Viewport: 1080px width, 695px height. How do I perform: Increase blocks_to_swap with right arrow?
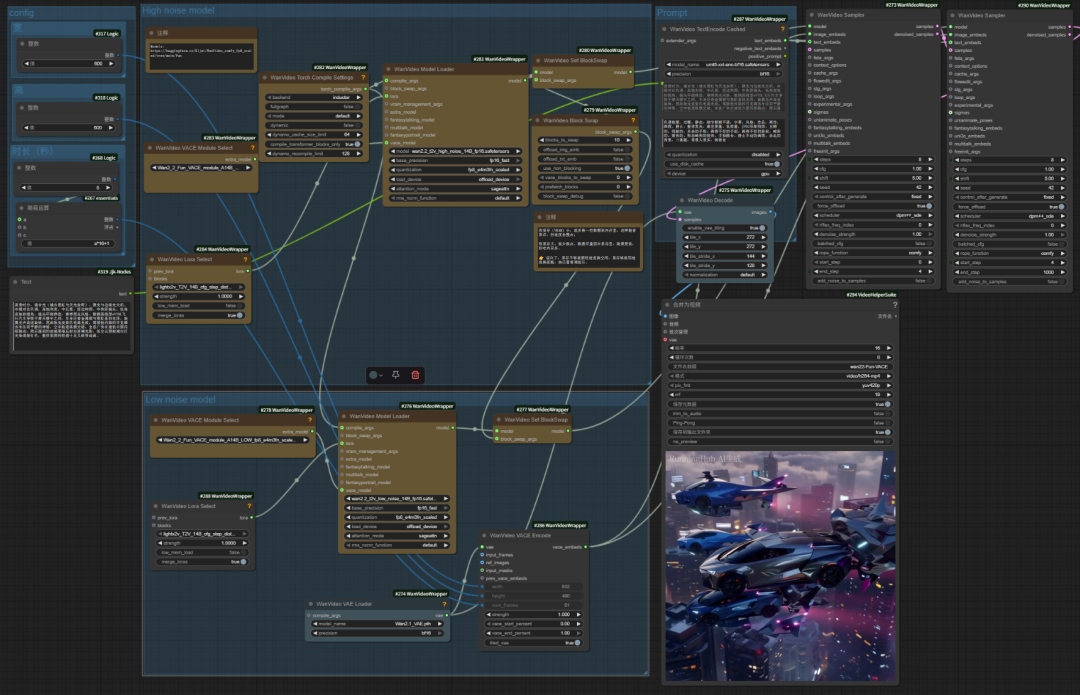(x=629, y=140)
